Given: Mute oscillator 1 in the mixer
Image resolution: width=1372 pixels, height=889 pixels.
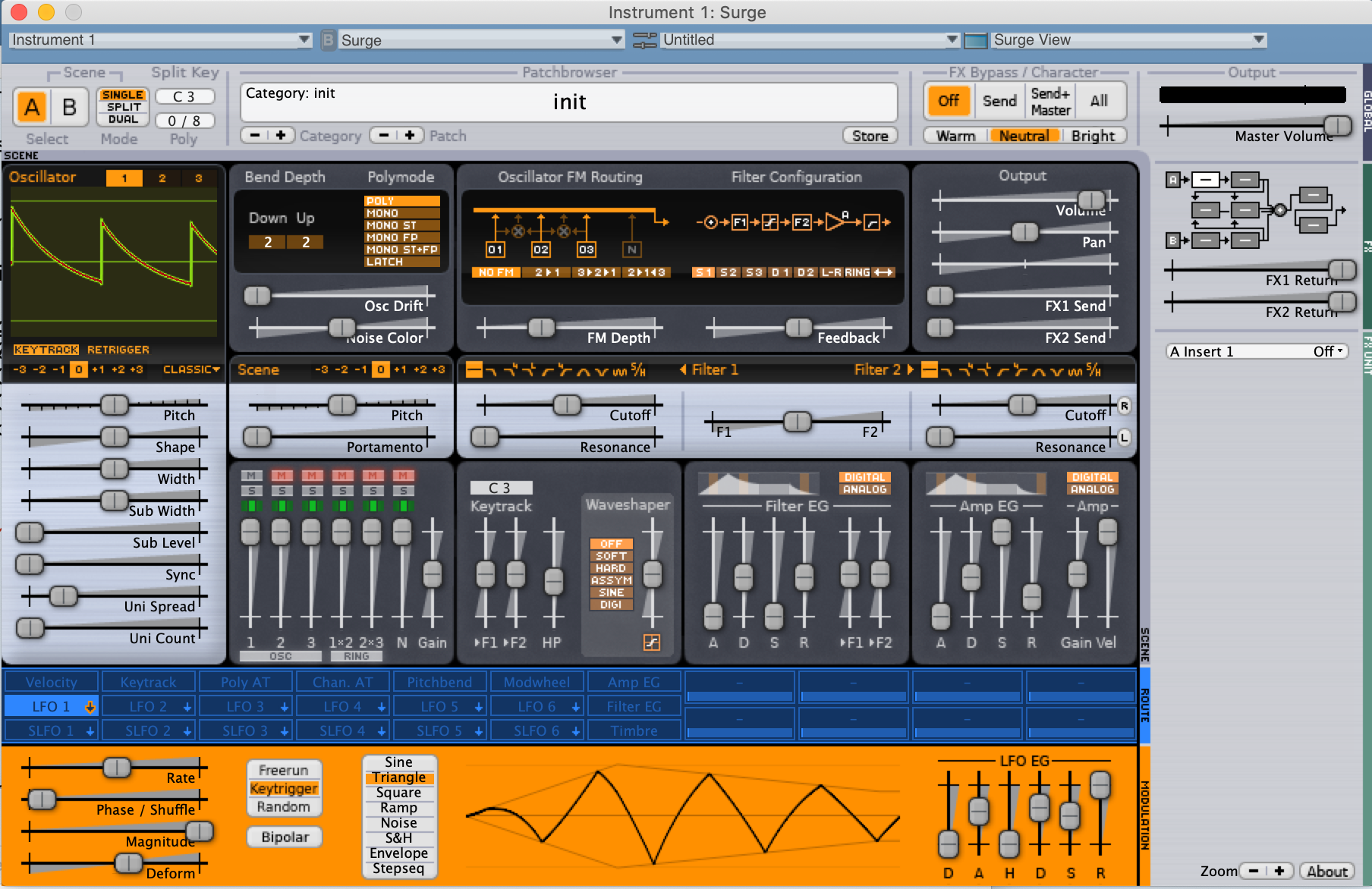Looking at the screenshot, I should (x=251, y=476).
